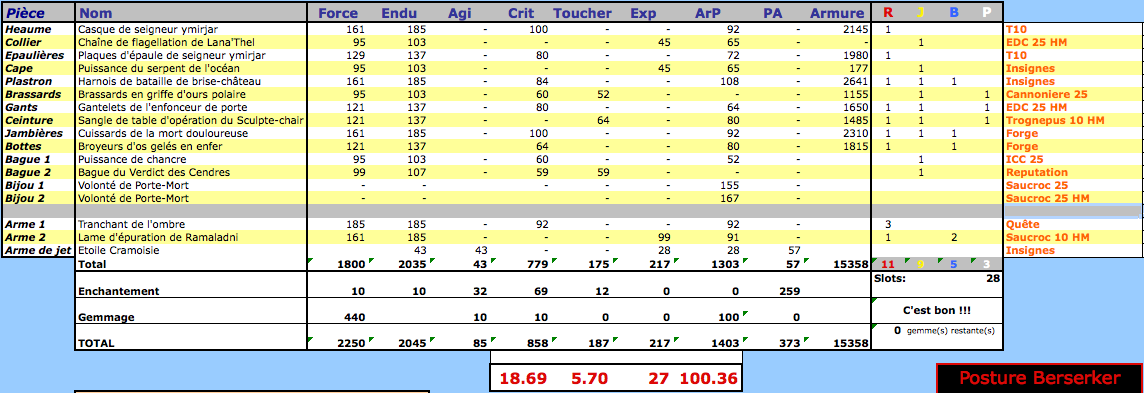Click source cell Quête
This screenshot has width=1144, height=393.
click(x=1022, y=224)
